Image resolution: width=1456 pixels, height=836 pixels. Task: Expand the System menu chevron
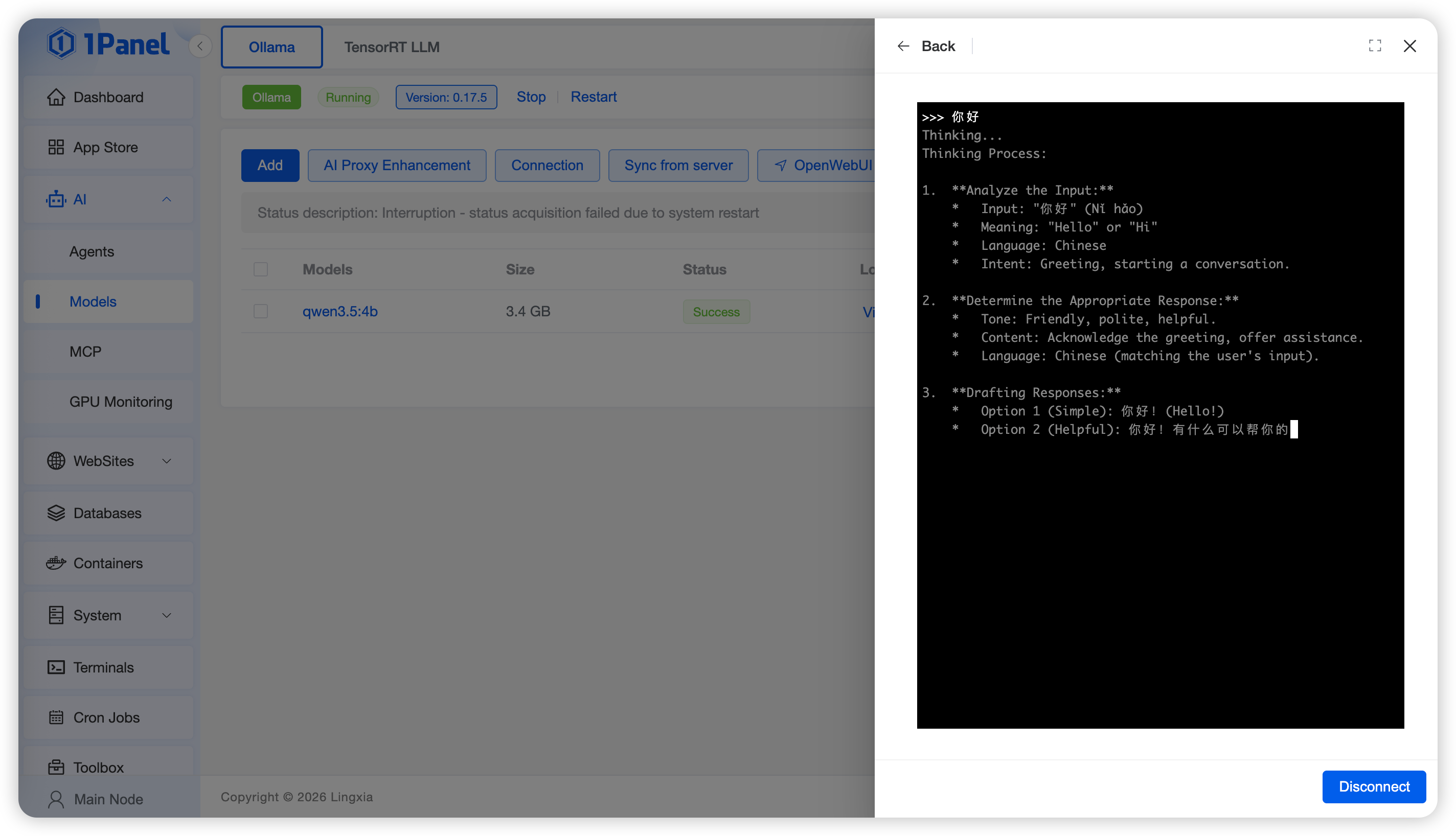[167, 616]
